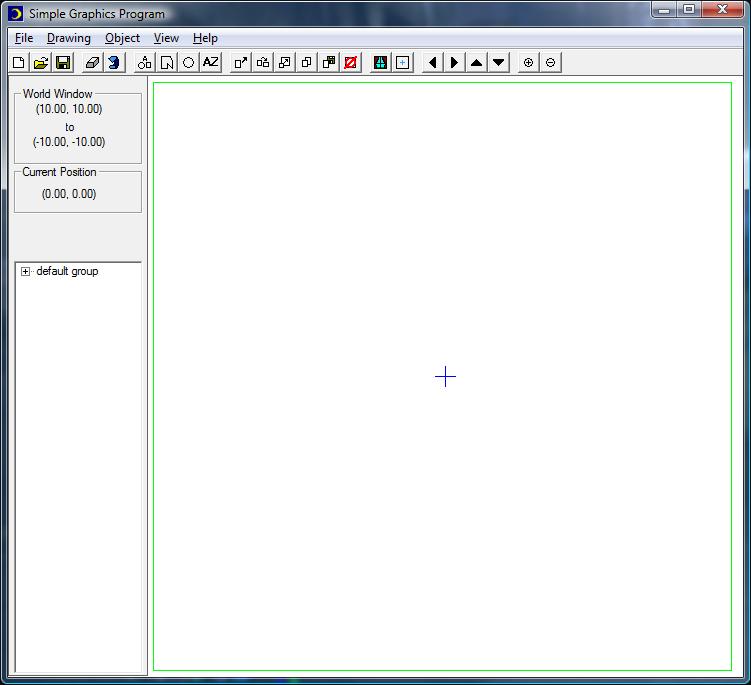
Task: Save drawing with the floppy disk icon
Action: pyautogui.click(x=63, y=62)
